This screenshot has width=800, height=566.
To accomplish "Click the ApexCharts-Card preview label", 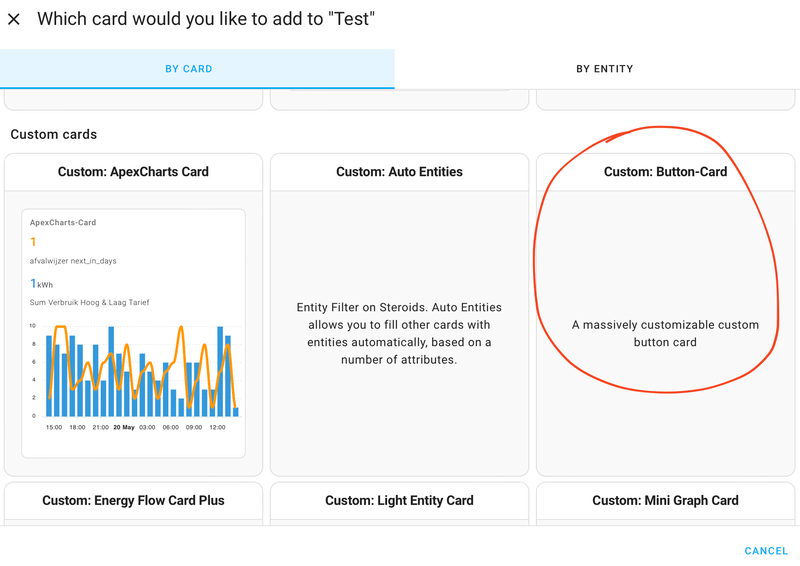I will [63, 223].
